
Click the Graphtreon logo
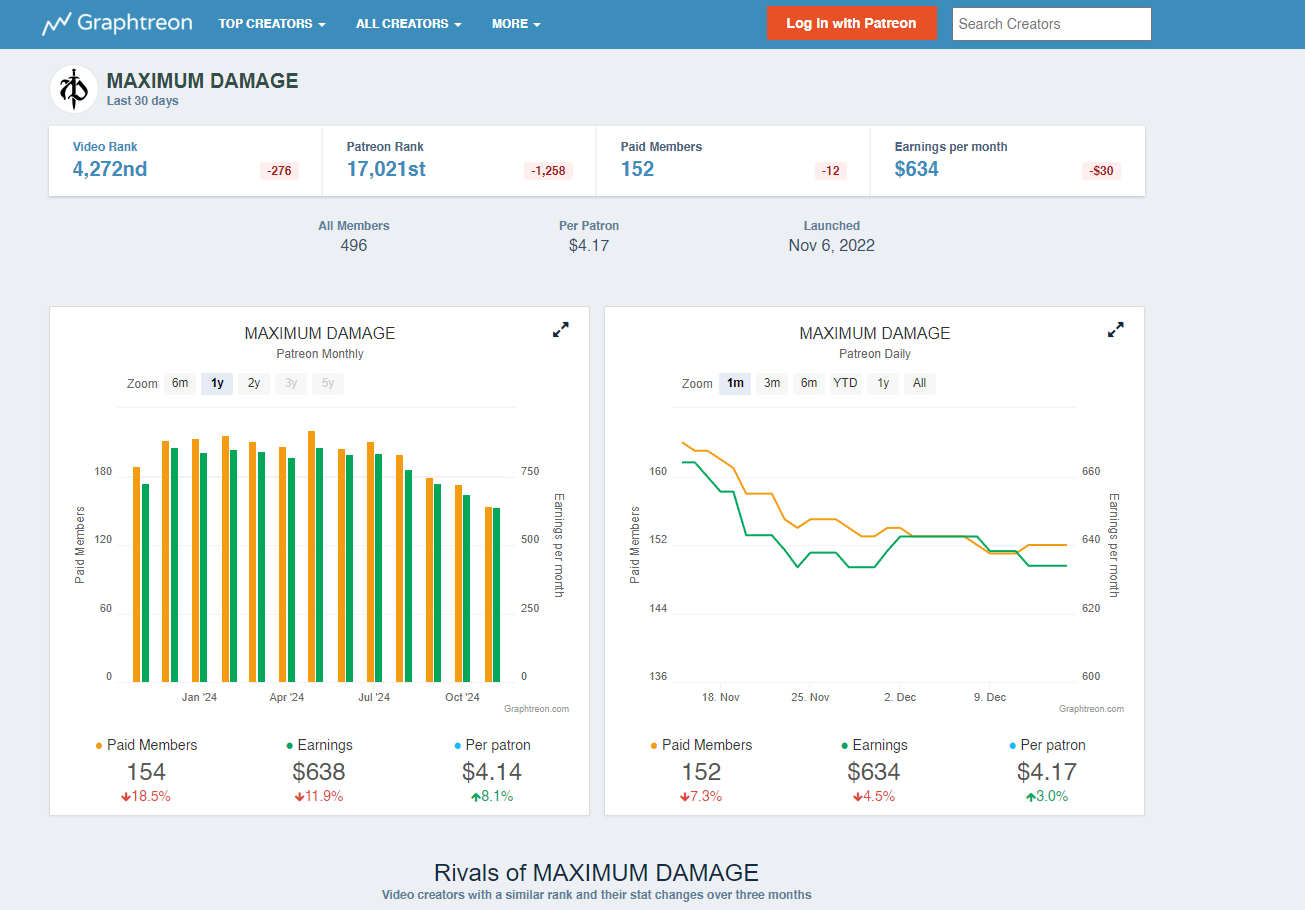pyautogui.click(x=117, y=23)
